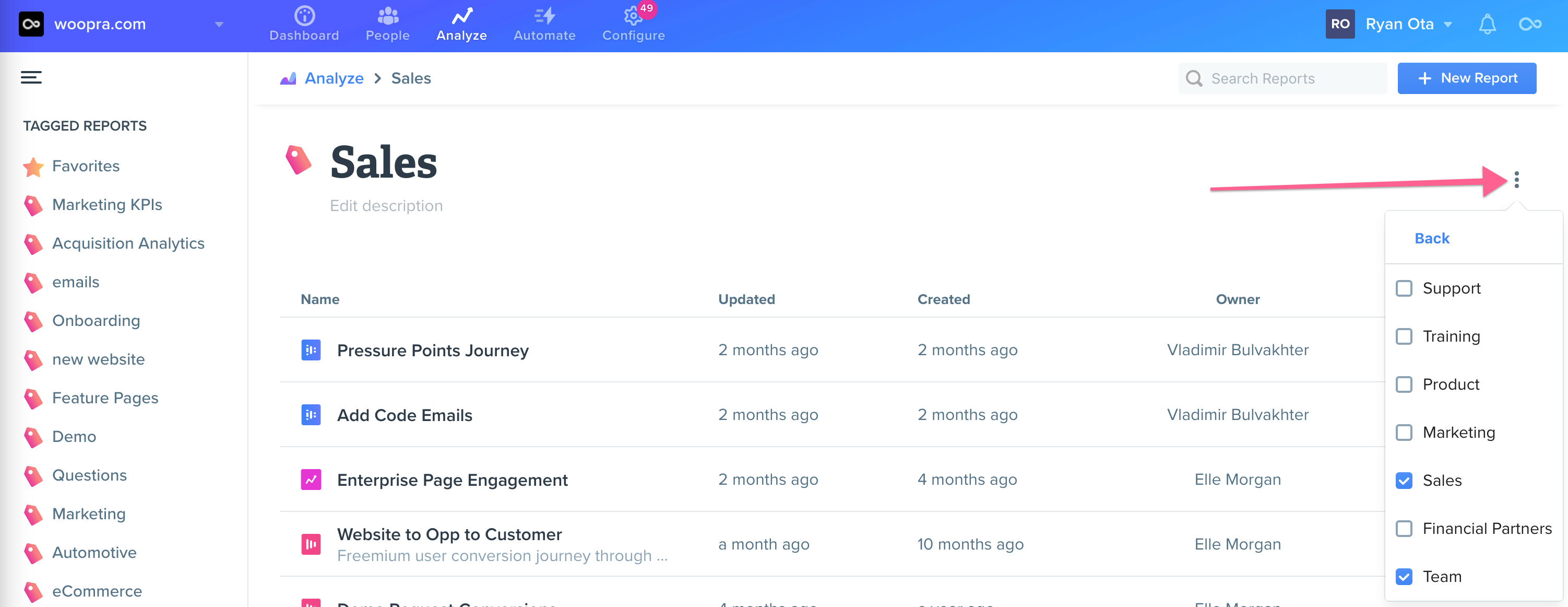Click Back link in tag popup
This screenshot has height=607, width=1568.
pos(1432,238)
